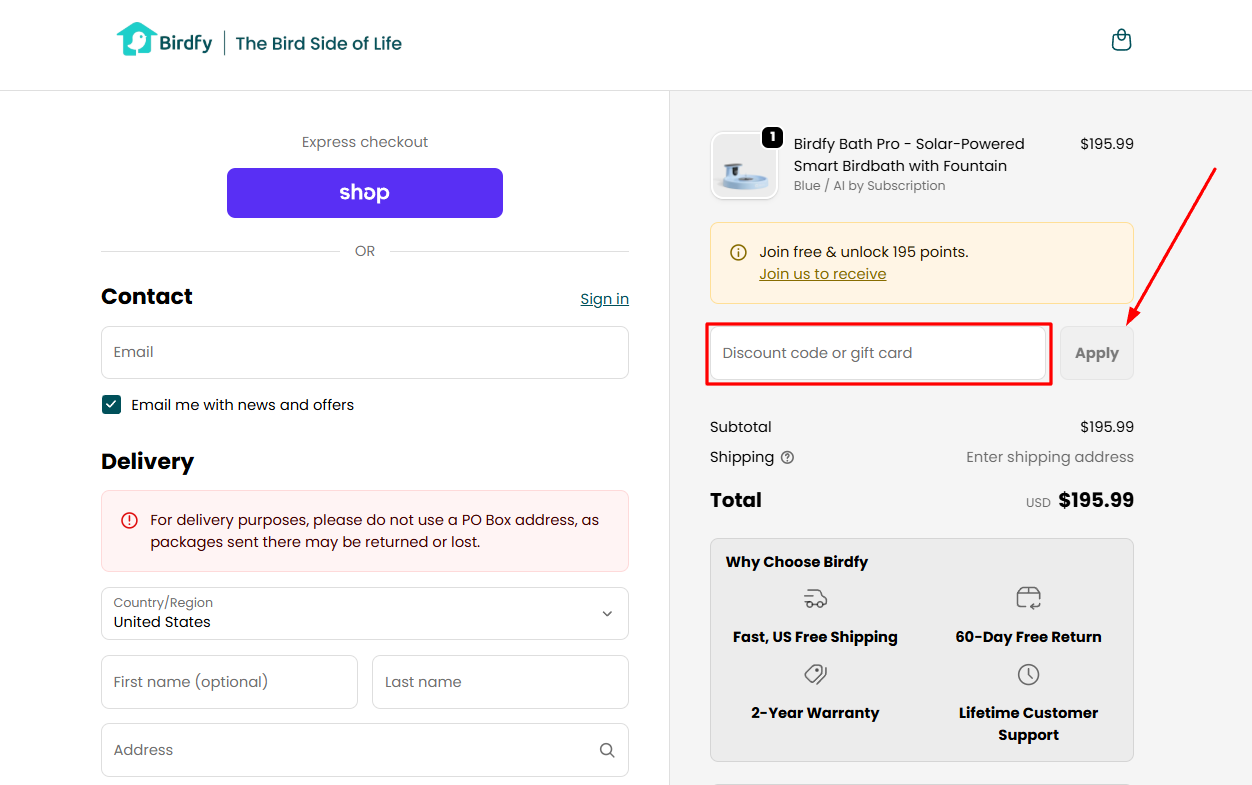Image resolution: width=1252 pixels, height=785 pixels.
Task: Click the 2-Year Warranty tag icon
Action: 815,675
